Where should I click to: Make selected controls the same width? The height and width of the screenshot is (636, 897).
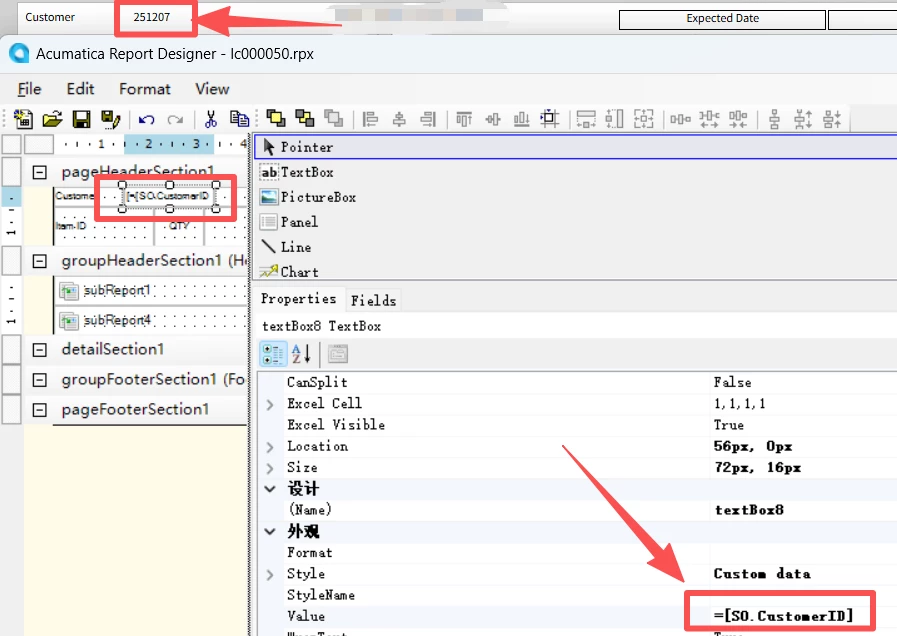[586, 119]
